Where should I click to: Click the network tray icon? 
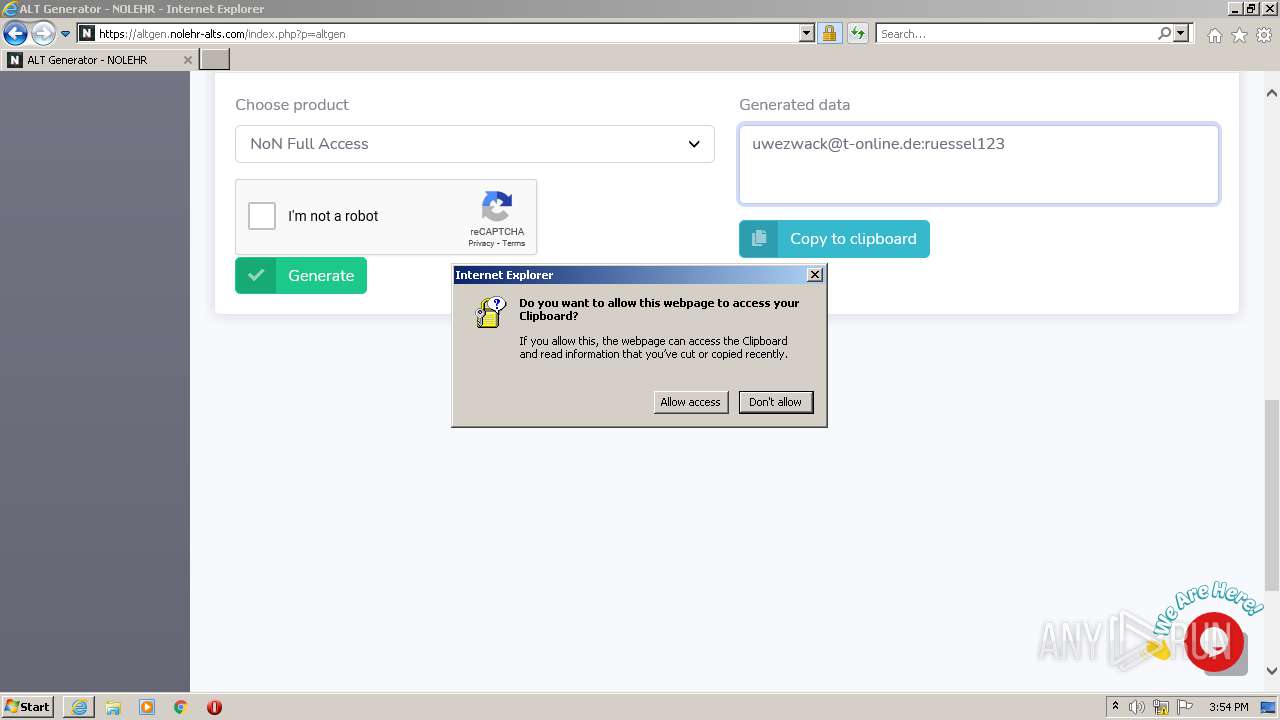[1161, 707]
